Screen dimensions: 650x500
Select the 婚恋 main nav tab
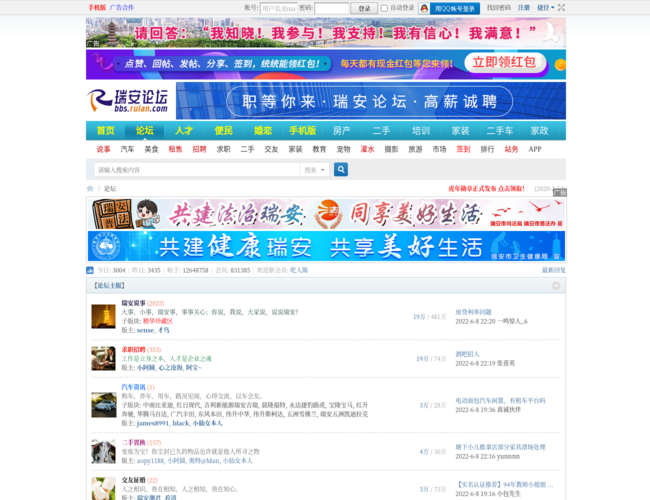(263, 131)
